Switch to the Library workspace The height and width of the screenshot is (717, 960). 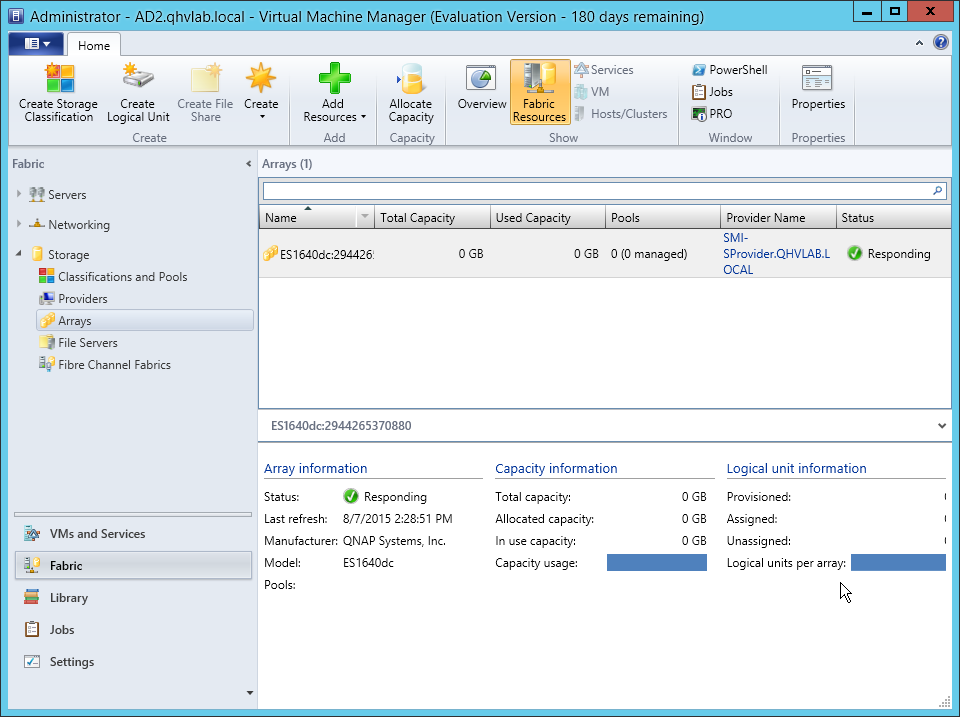pyautogui.click(x=69, y=598)
